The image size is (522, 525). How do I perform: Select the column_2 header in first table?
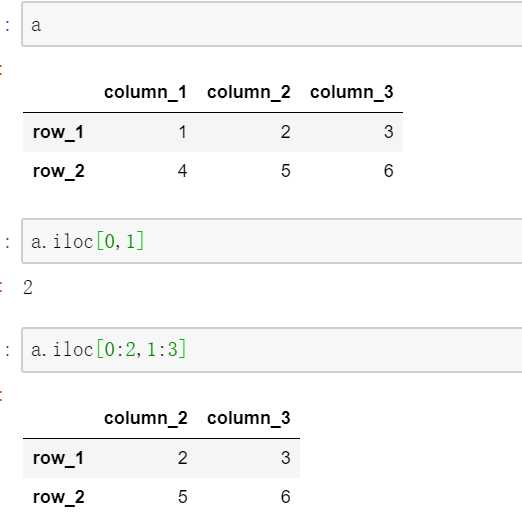point(248,92)
